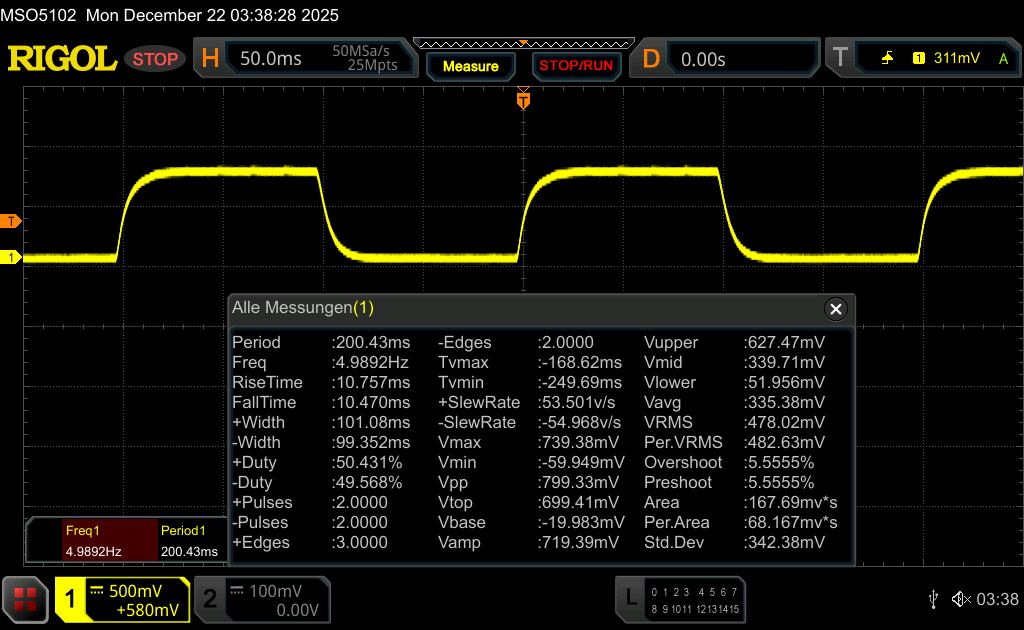The image size is (1024, 630).
Task: Select the Freq1 measurement result
Action: click(92, 541)
